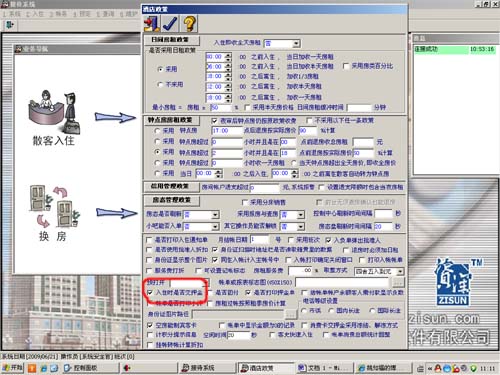Click the 月结帐日期 input field

(259, 240)
